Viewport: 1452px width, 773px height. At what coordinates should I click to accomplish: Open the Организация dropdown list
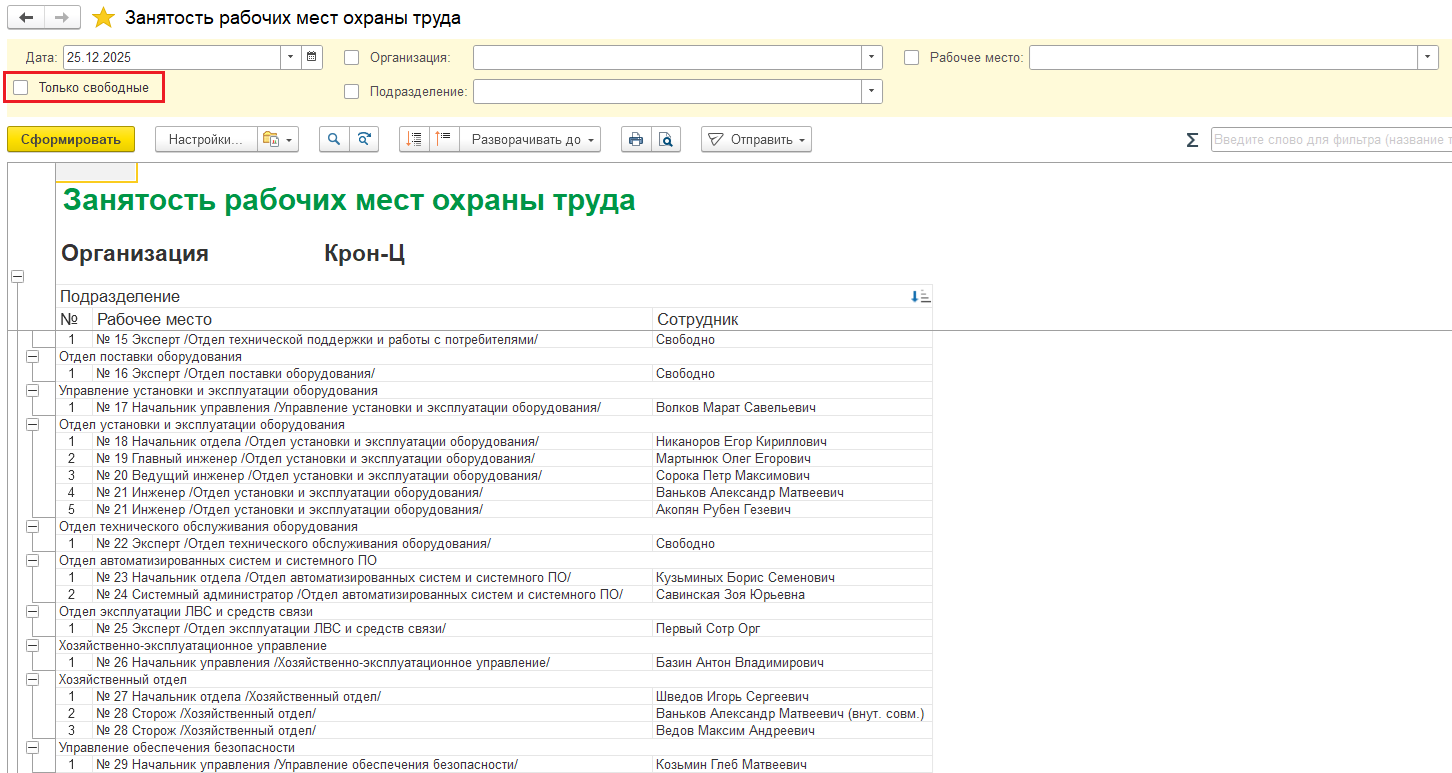[x=872, y=58]
